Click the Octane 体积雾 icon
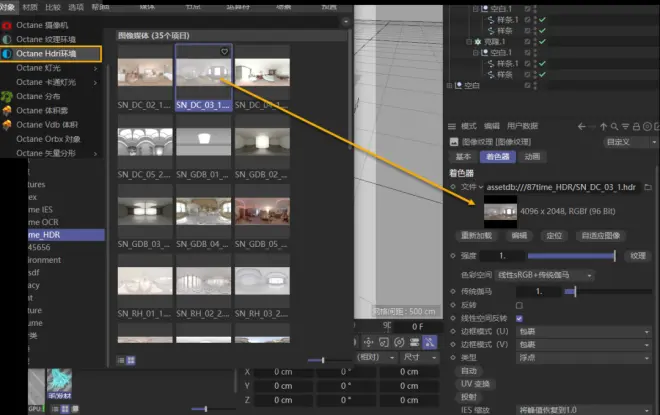This screenshot has height=415, width=660. click(x=6, y=111)
